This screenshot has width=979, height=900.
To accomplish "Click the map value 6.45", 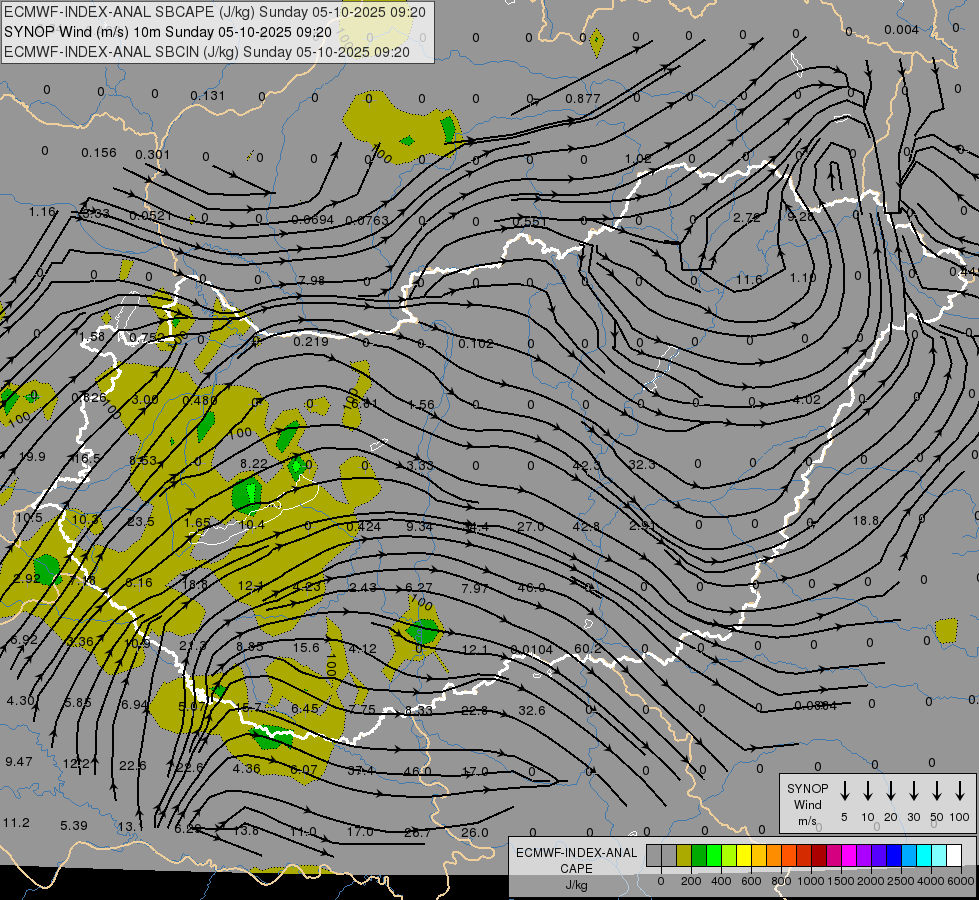I will click(x=305, y=709).
